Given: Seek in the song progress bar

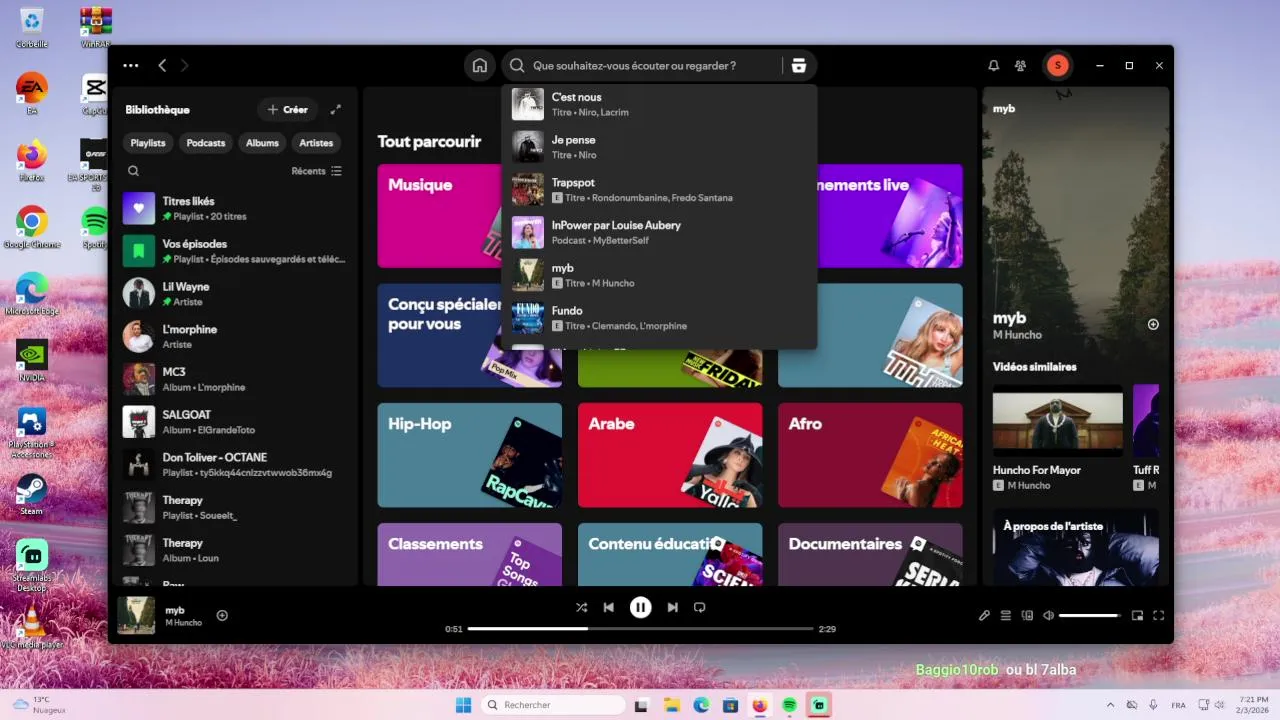Looking at the screenshot, I should [640, 629].
